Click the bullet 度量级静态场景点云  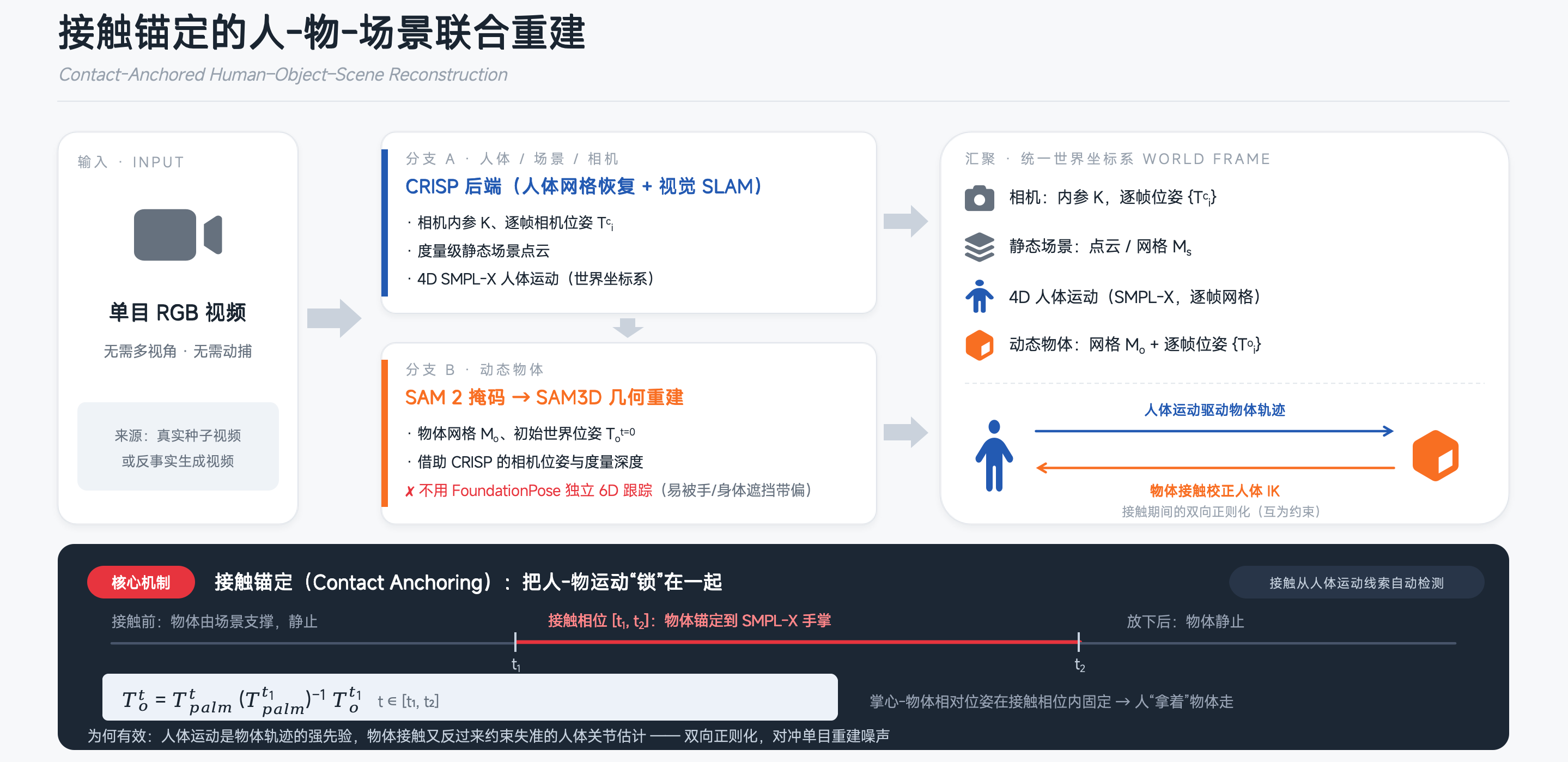483,251
